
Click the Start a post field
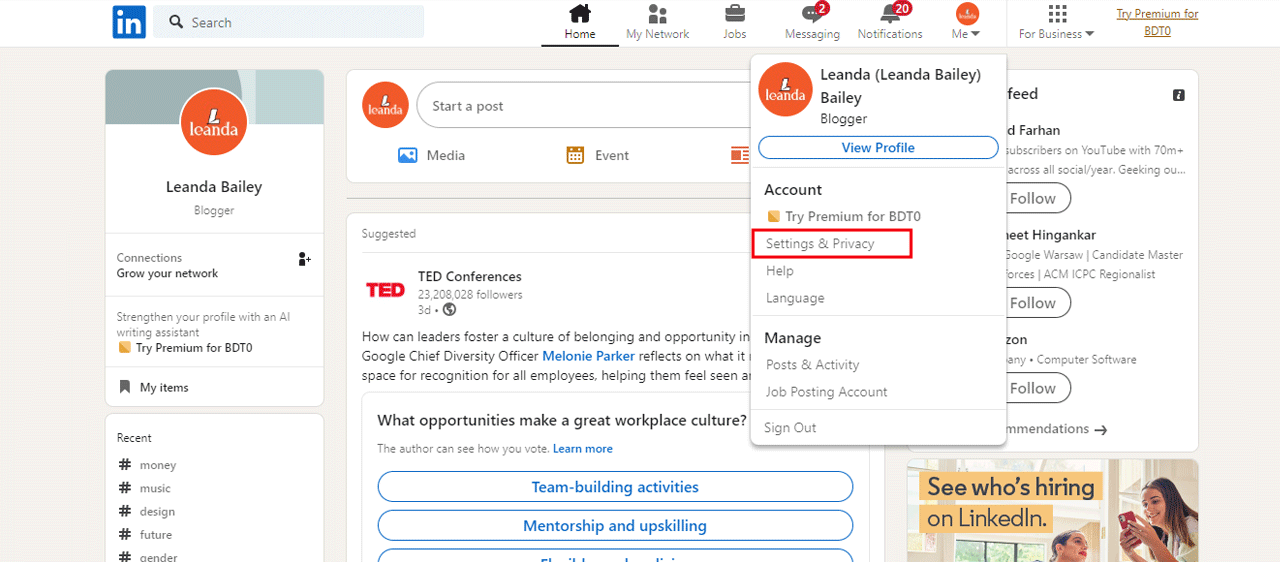pyautogui.click(x=583, y=106)
